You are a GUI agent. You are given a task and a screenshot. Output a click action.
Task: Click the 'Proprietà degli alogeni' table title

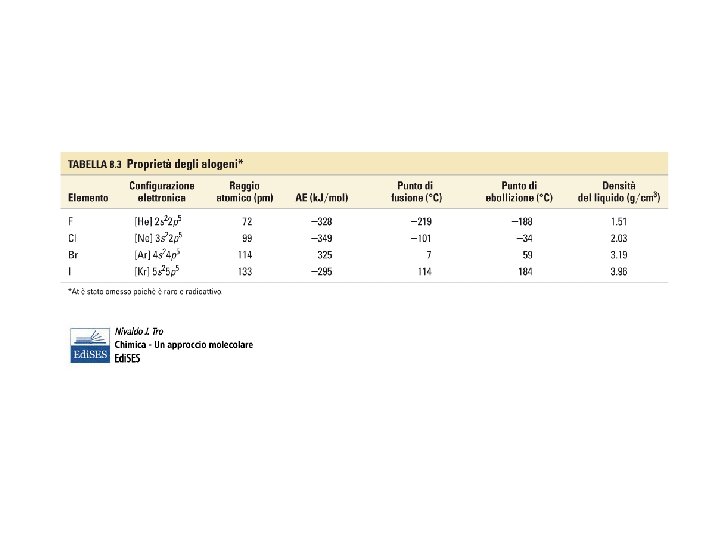pos(185,163)
